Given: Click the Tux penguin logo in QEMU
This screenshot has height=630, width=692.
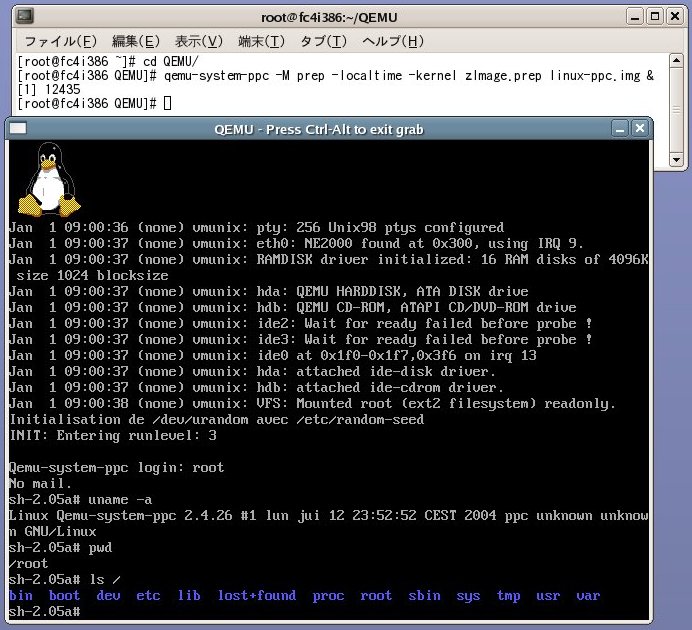Looking at the screenshot, I should tap(49, 180).
